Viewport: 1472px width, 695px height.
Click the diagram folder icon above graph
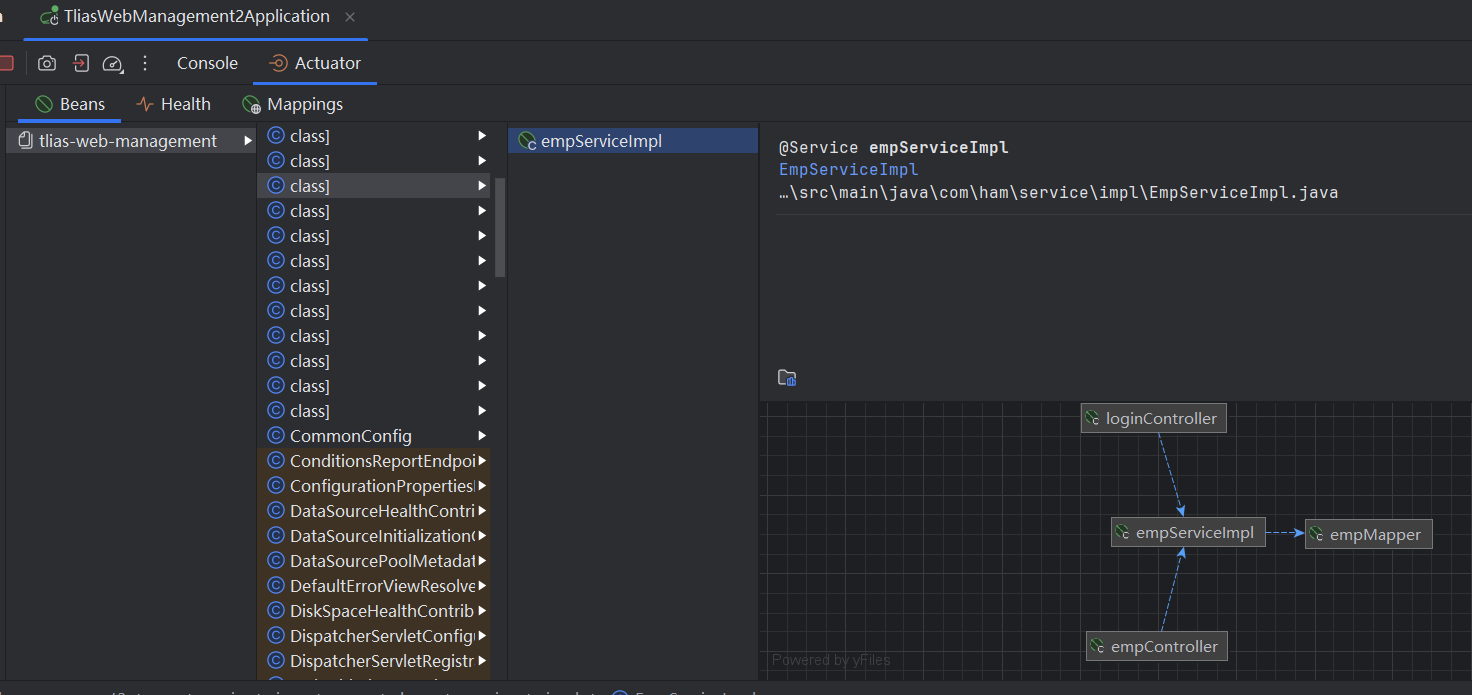click(x=787, y=378)
